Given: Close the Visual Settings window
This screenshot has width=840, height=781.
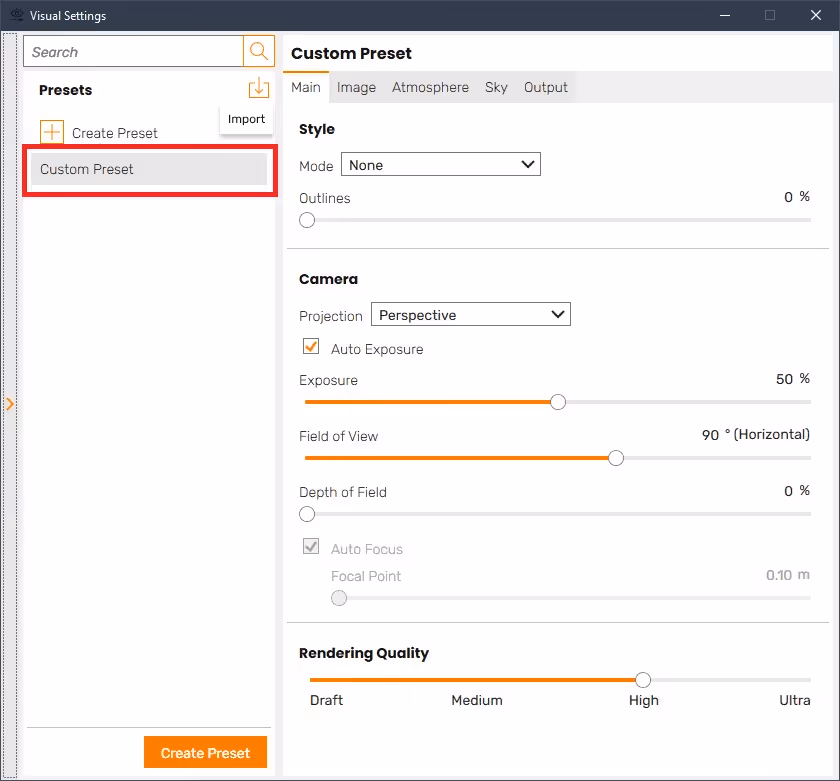Looking at the screenshot, I should 815,15.
